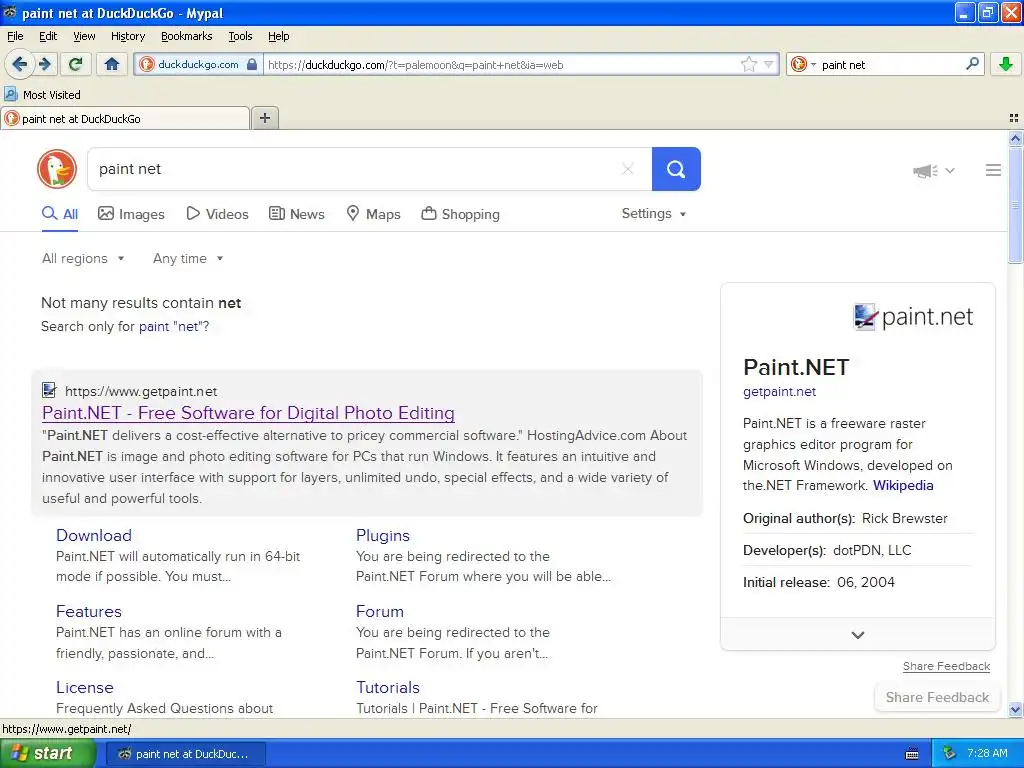This screenshot has width=1024, height=768.
Task: Open the hamburger side menu
Action: pos(993,170)
